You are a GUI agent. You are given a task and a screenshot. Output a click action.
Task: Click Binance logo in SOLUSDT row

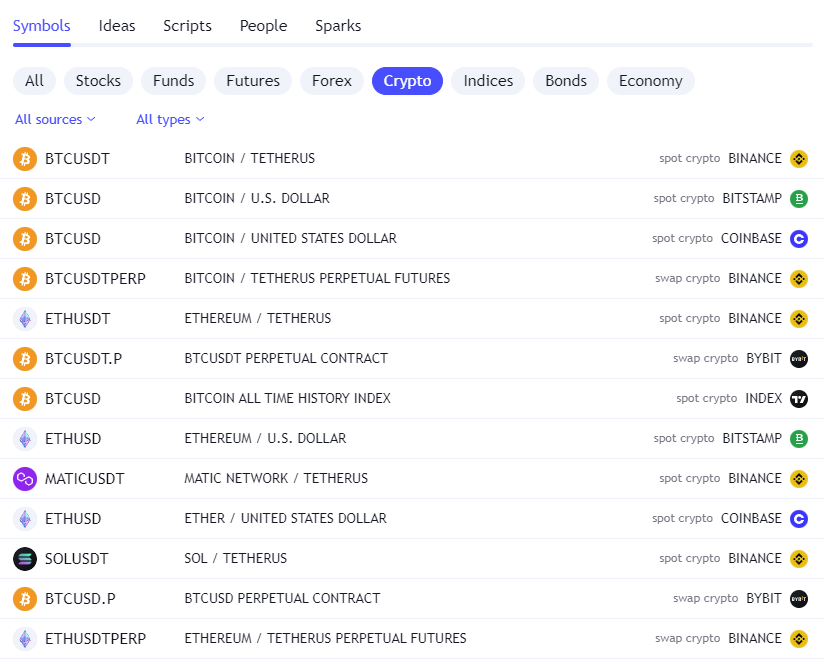799,559
